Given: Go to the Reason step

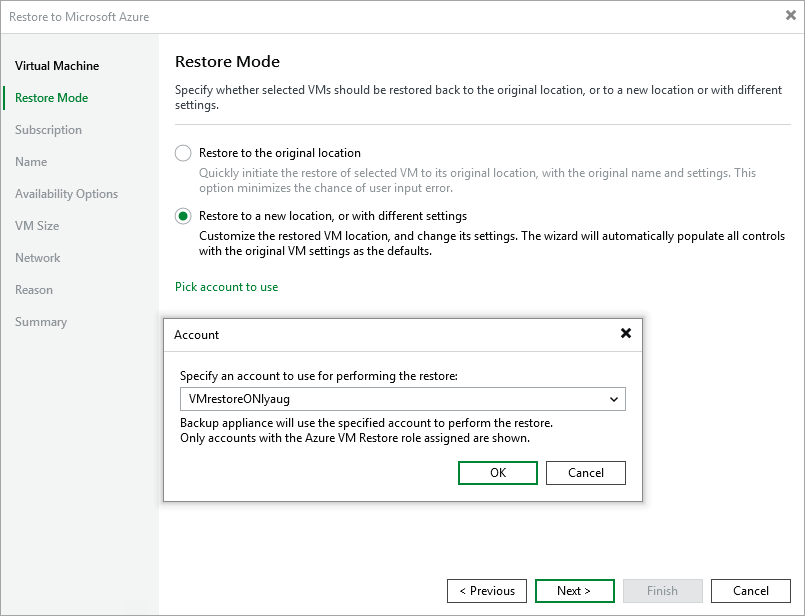Looking at the screenshot, I should [x=34, y=289].
